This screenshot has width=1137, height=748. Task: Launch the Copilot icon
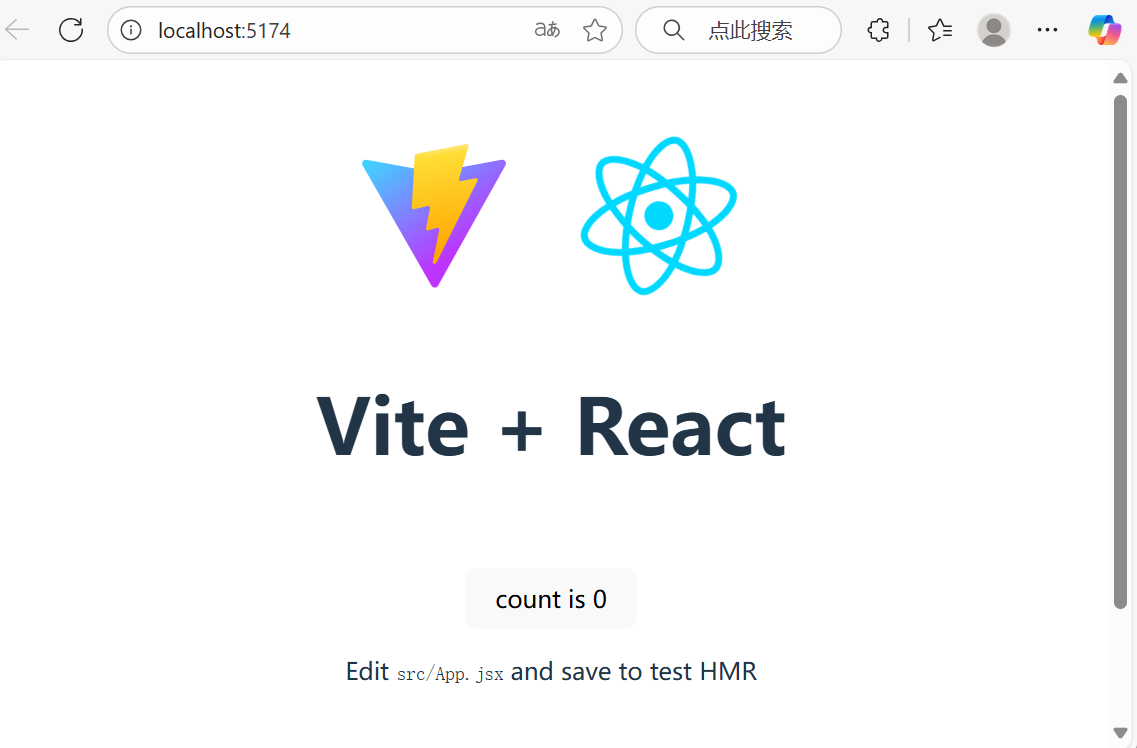[x=1104, y=30]
